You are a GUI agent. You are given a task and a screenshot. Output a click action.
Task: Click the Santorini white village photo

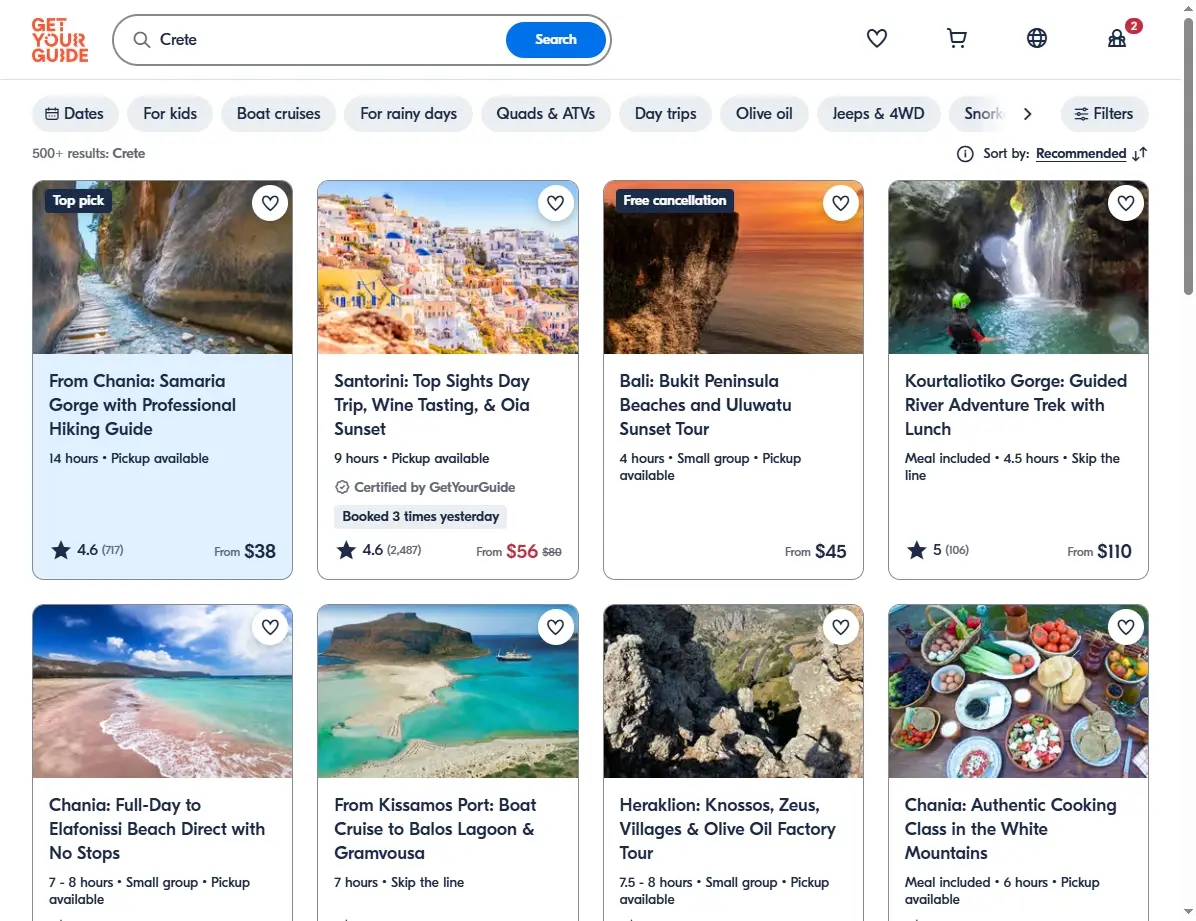point(448,267)
